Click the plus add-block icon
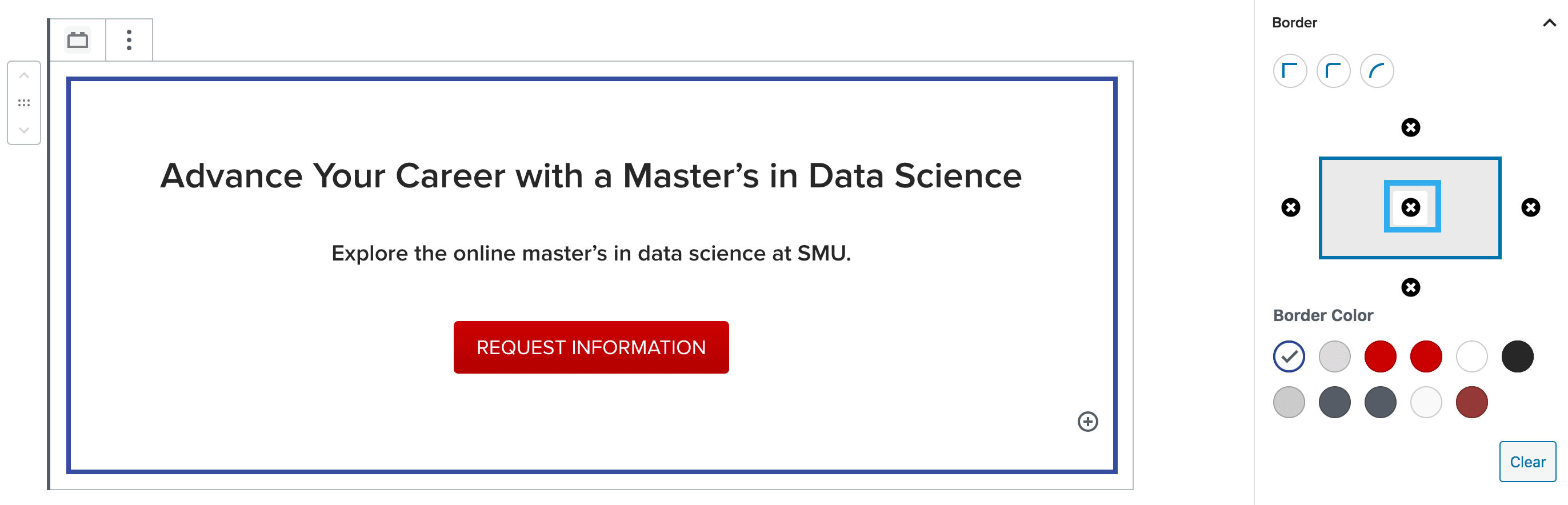This screenshot has height=505, width=1568. coord(1087,422)
